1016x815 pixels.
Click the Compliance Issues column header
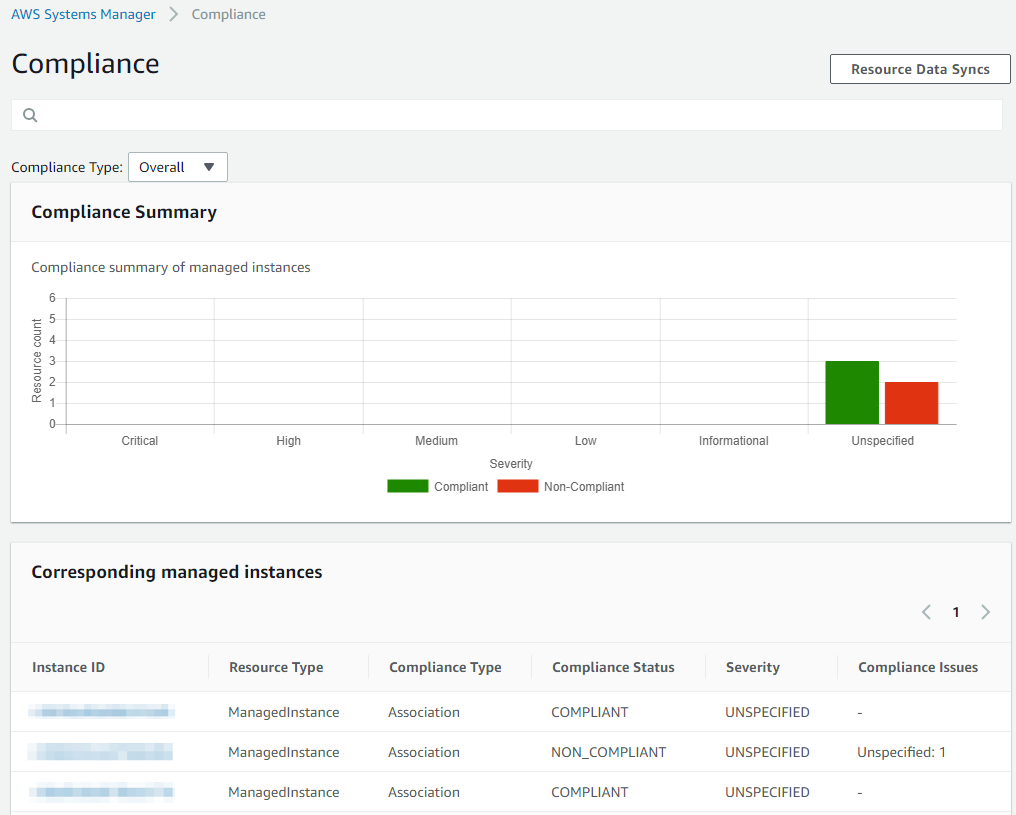(x=917, y=667)
